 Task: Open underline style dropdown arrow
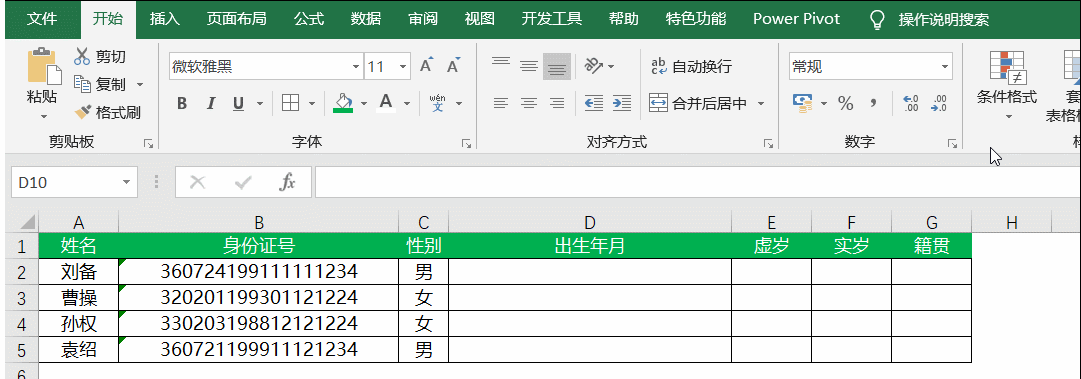coord(259,104)
